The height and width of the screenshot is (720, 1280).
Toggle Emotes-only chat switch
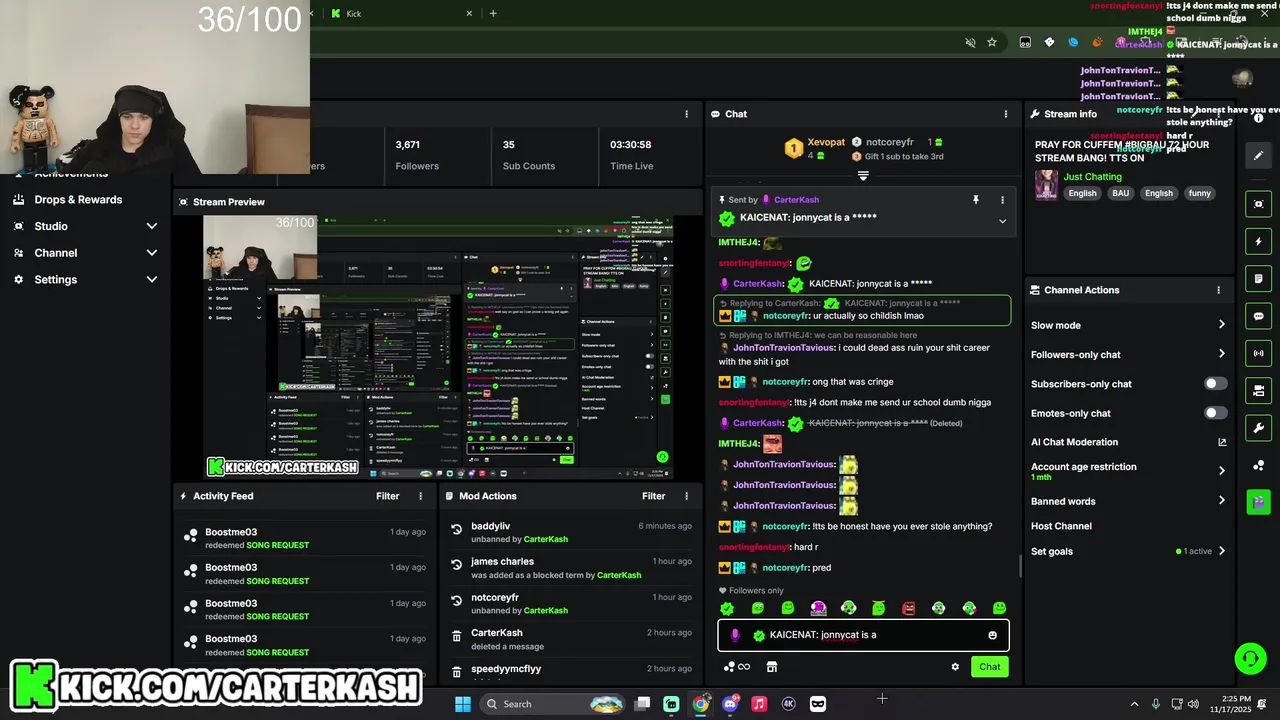point(1215,413)
